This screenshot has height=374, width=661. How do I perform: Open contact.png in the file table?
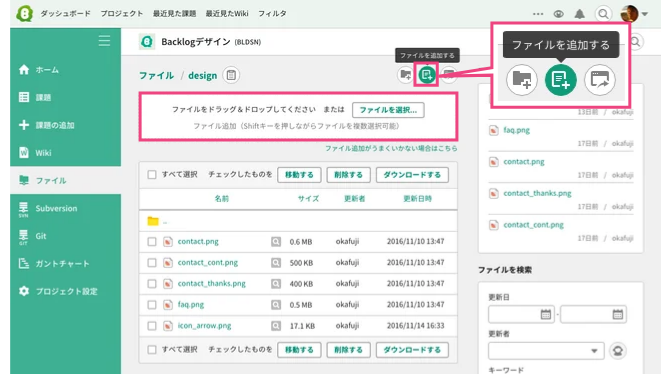click(198, 242)
